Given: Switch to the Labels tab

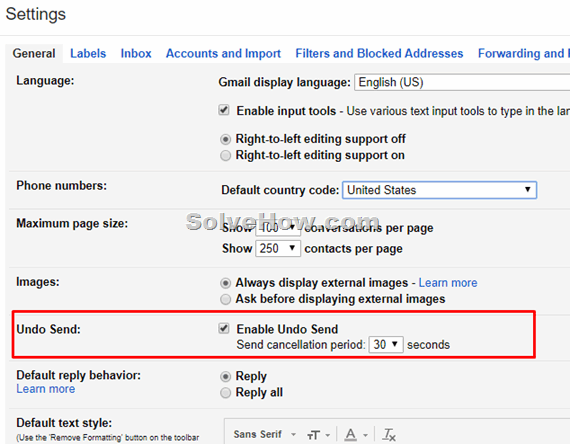Looking at the screenshot, I should 88,53.
